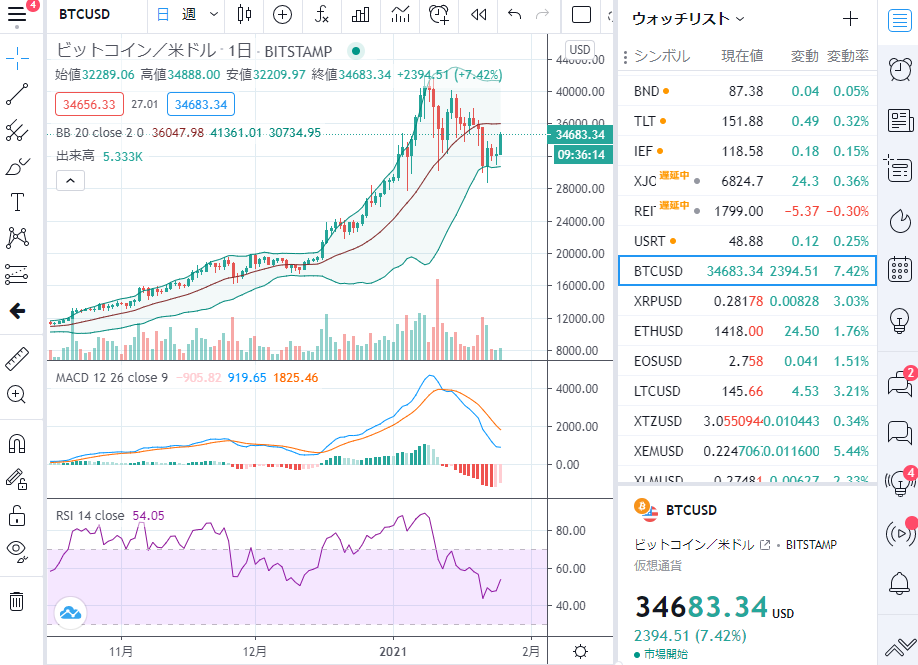Viewport: 918px width, 665px height.
Task: Open the ideas light bulb panel
Action: point(899,320)
